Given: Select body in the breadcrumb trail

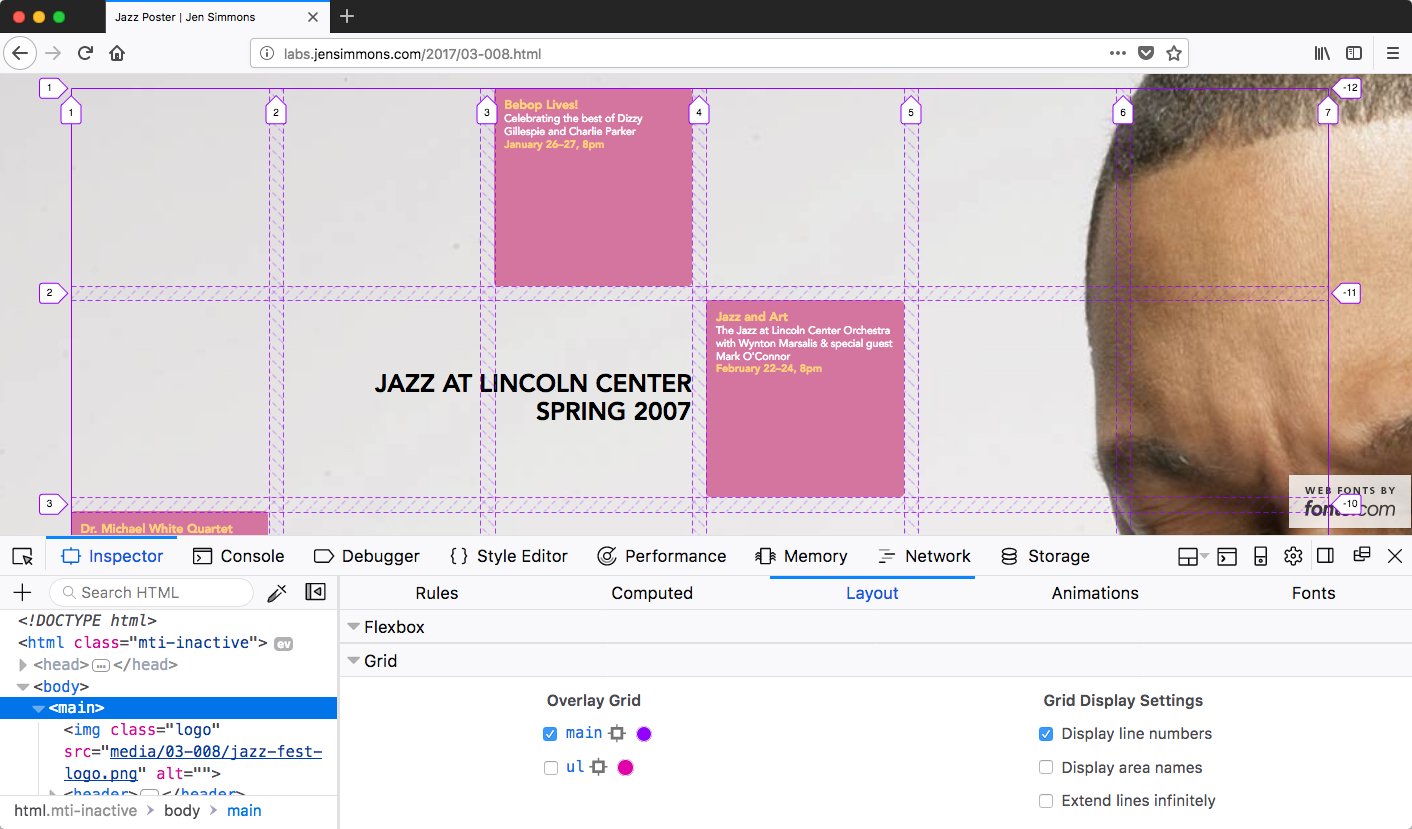Looking at the screenshot, I should click(182, 811).
